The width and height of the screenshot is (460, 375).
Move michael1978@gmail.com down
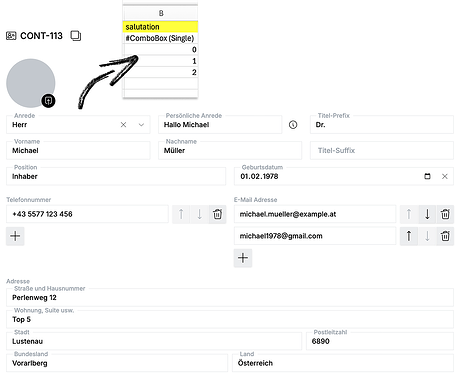[427, 236]
